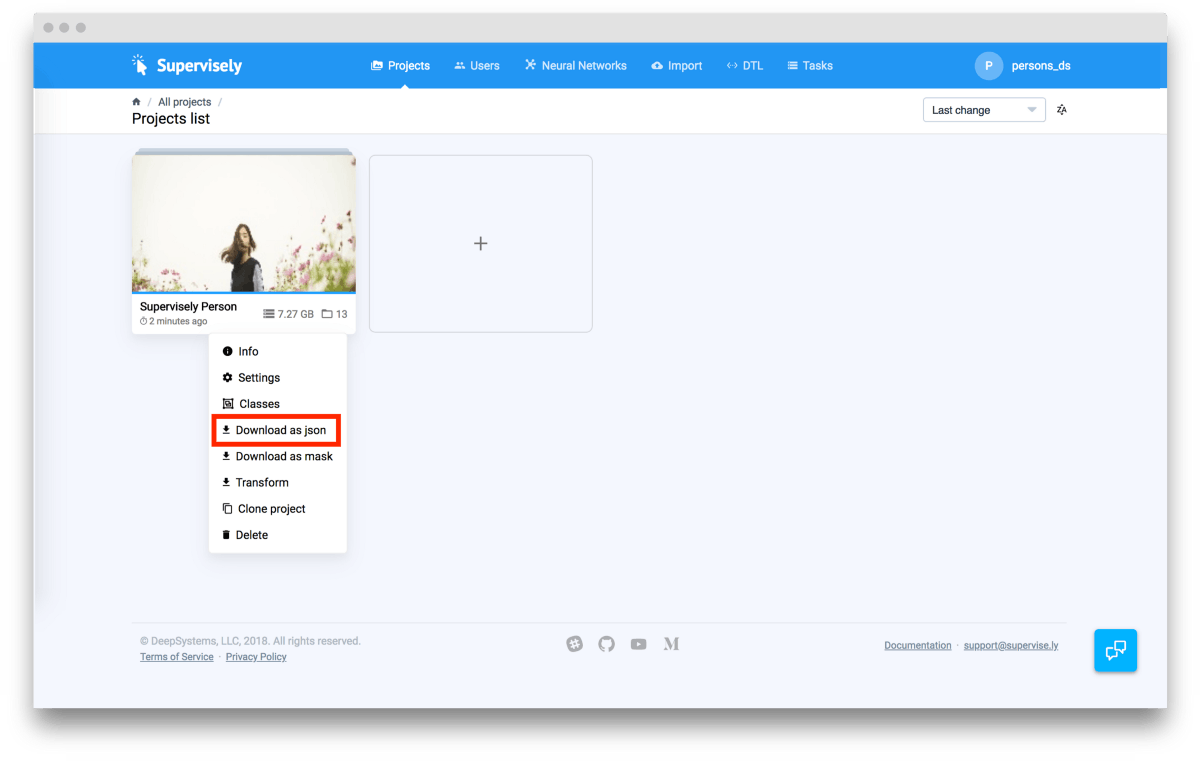Click the Slack icon in the footer
The width and height of the screenshot is (1200, 766).
[x=574, y=644]
